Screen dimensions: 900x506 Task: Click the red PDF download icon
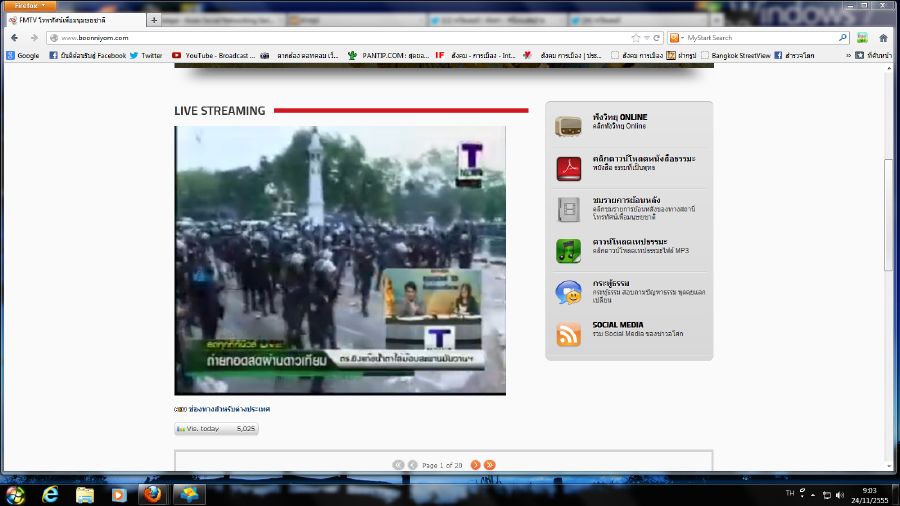(x=568, y=168)
